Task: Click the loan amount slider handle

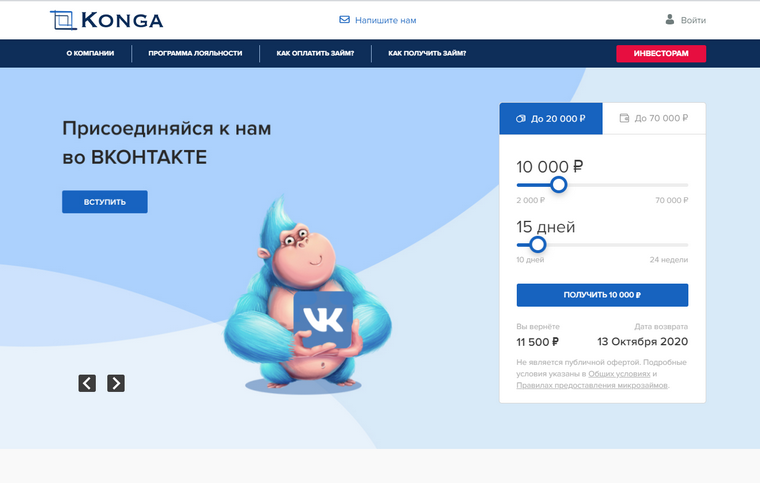Action: [558, 185]
